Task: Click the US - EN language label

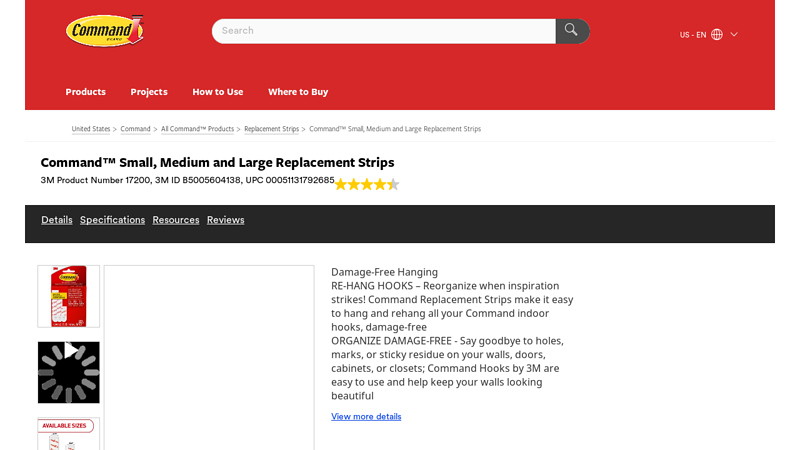Action: click(x=693, y=35)
